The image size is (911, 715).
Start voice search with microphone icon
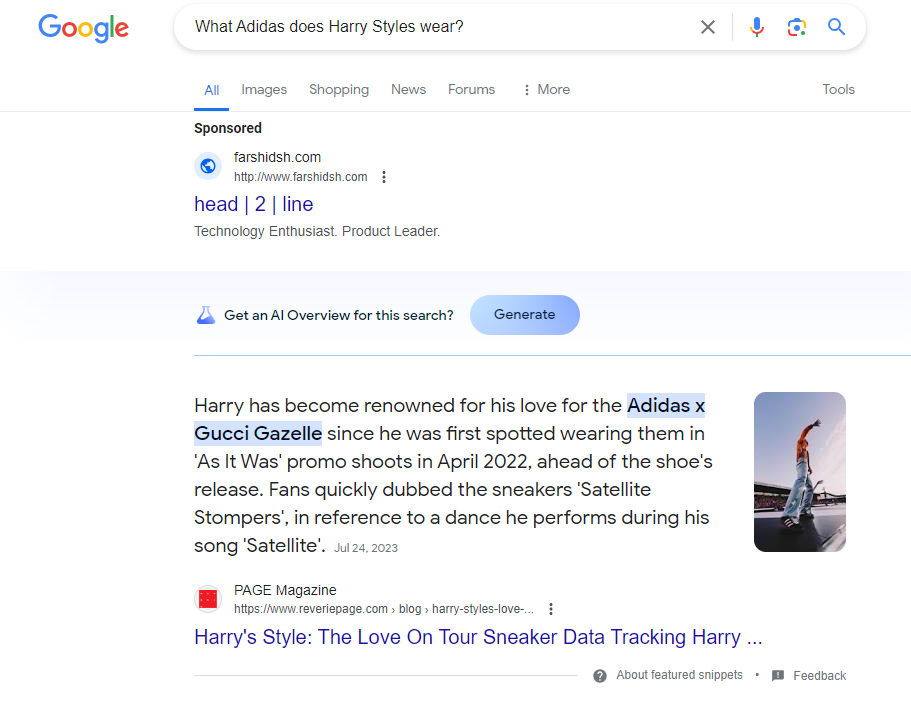click(x=757, y=27)
